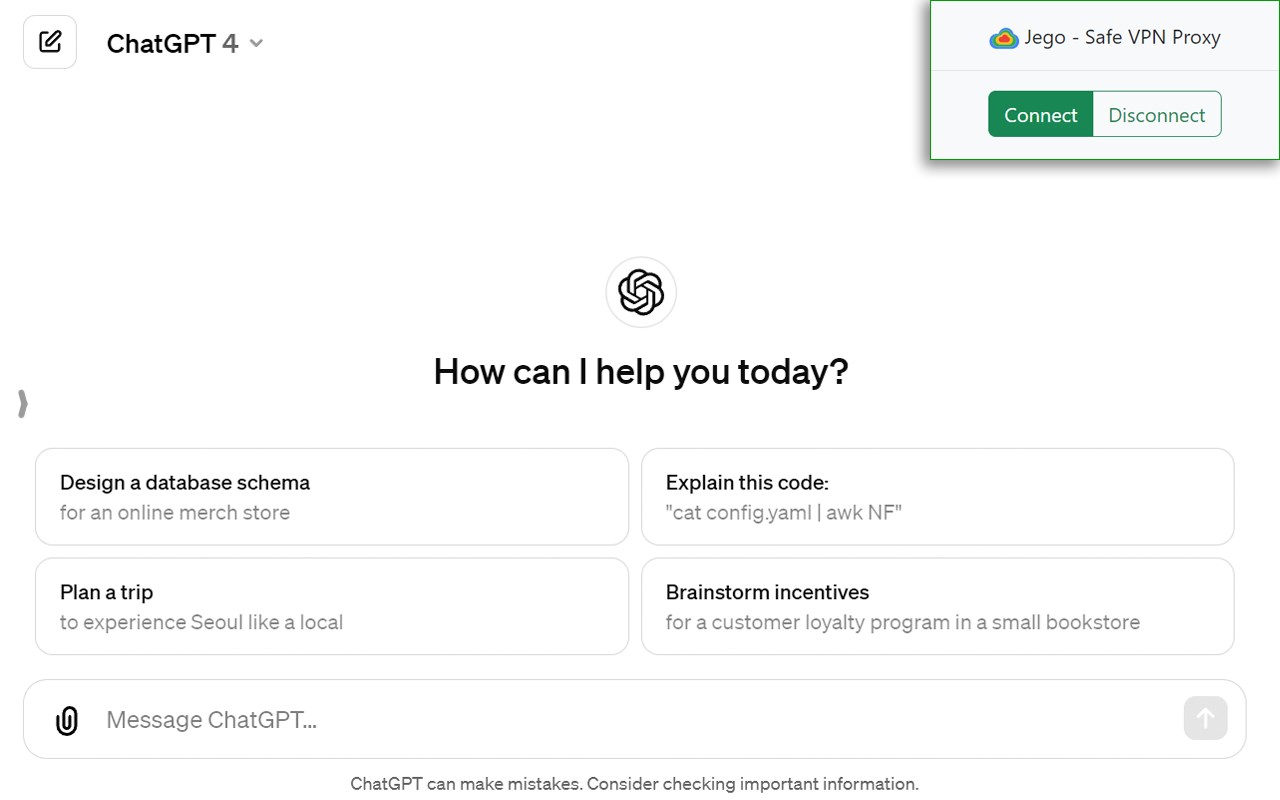Click the 'Jego - Safe VPN Proxy' title
Image resolution: width=1280 pixels, height=800 pixels.
pos(1122,37)
